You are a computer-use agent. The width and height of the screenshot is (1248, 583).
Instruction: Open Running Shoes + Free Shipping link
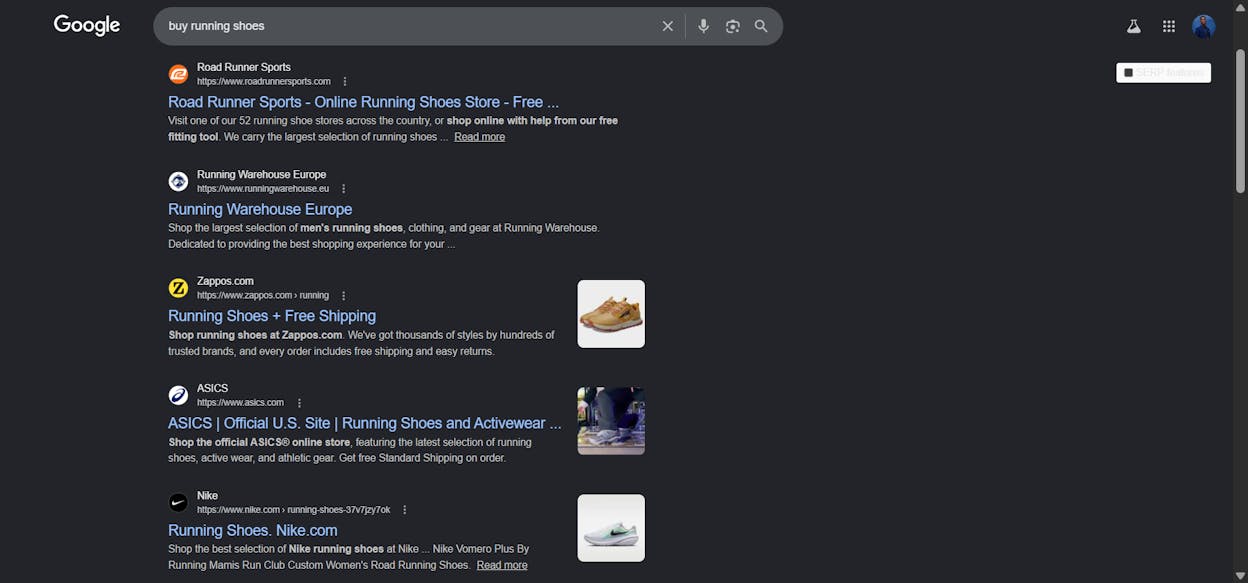tap(272, 316)
